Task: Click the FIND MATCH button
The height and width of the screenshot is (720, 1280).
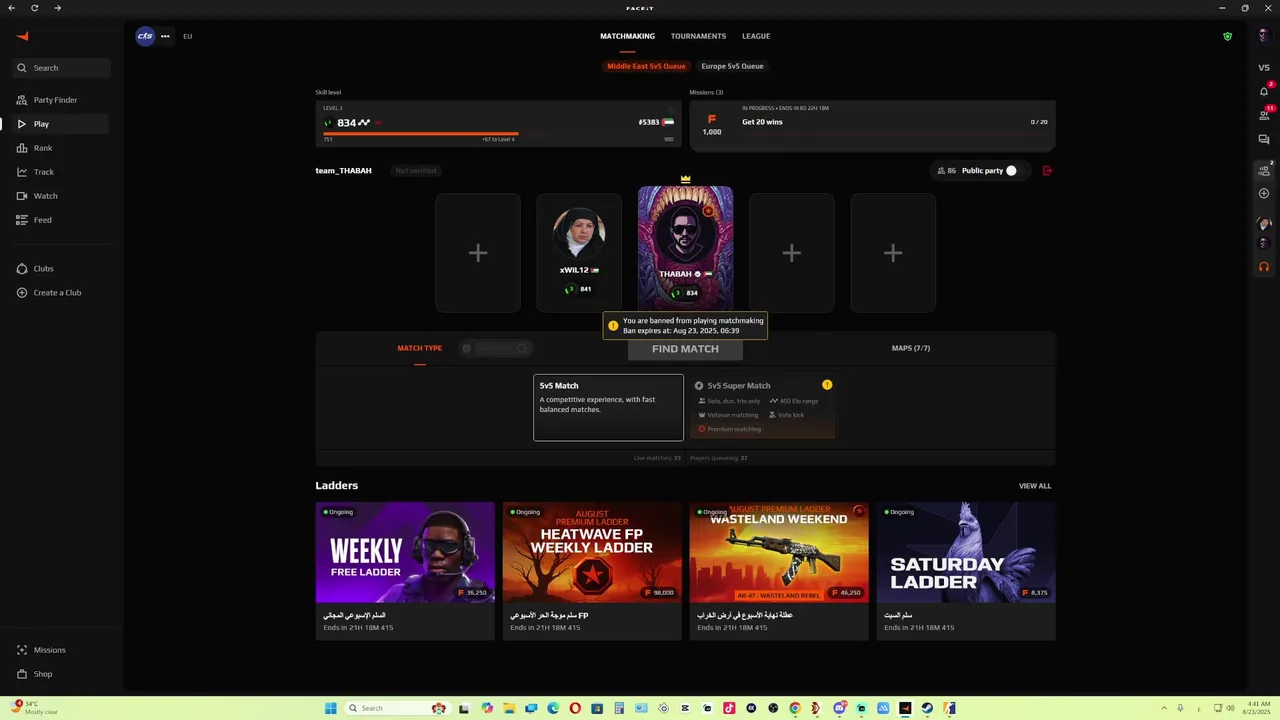Action: coord(685,349)
